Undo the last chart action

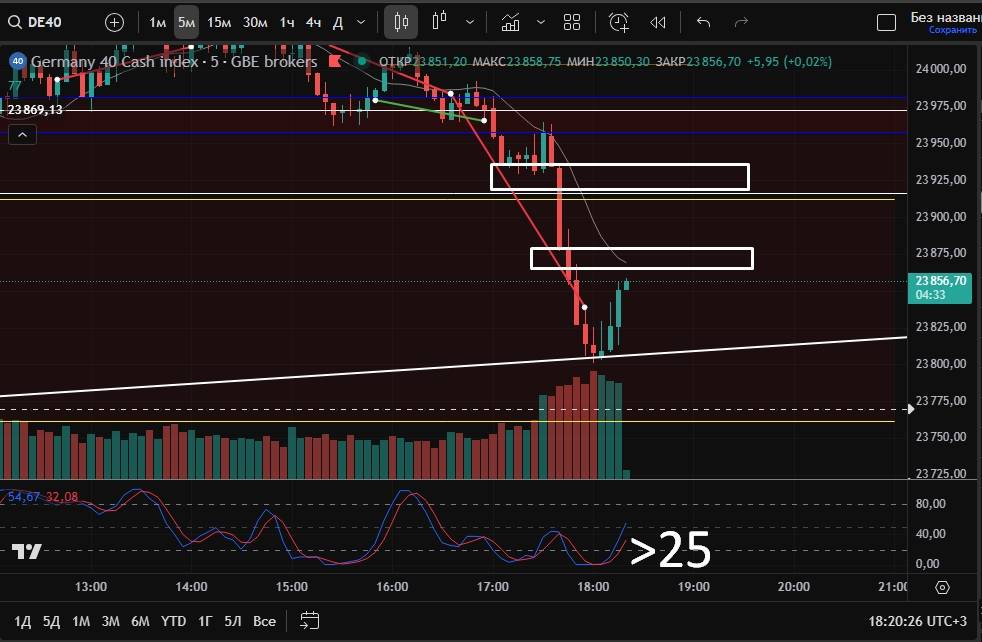click(703, 22)
